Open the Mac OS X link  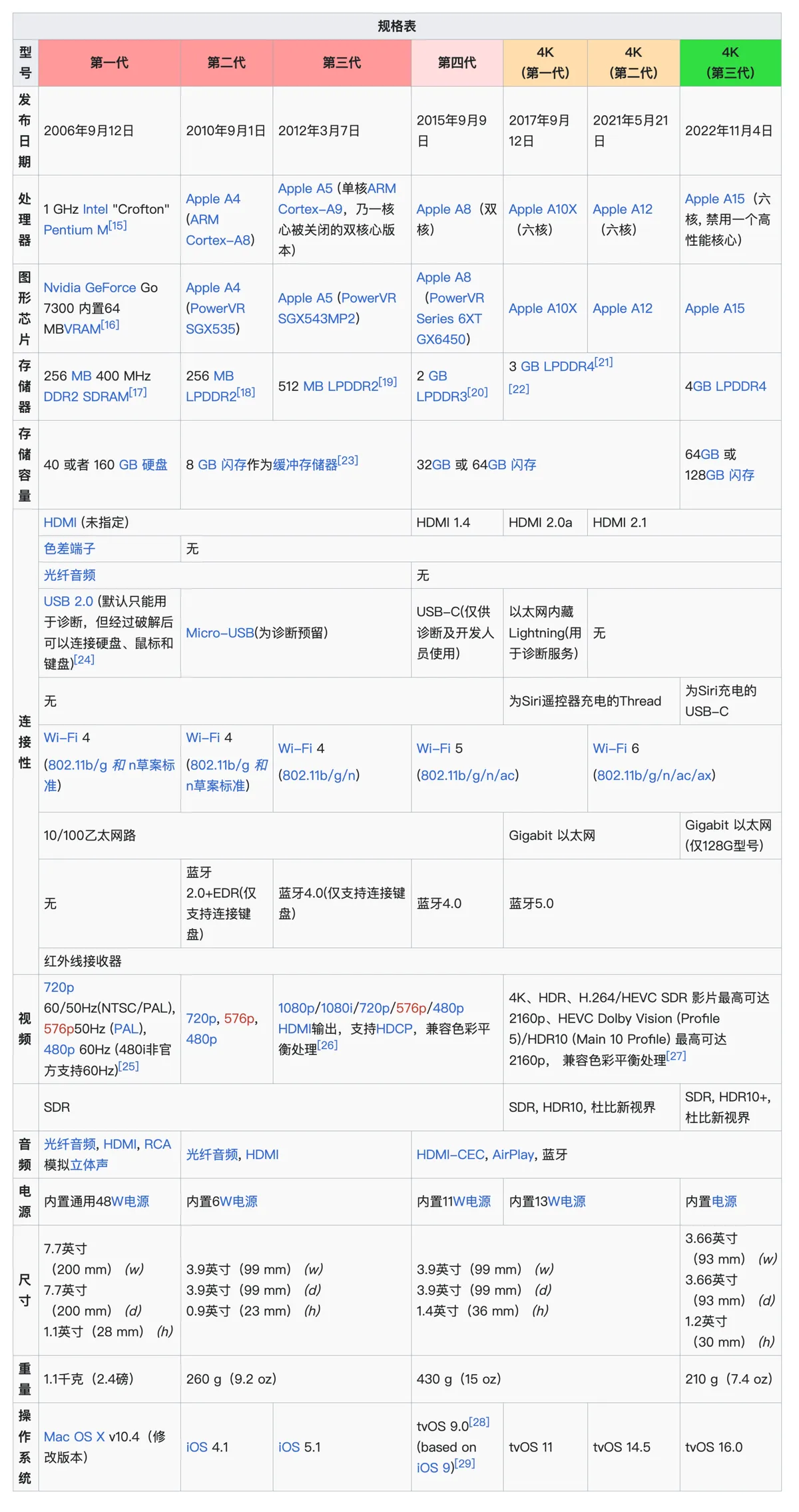point(74,1437)
